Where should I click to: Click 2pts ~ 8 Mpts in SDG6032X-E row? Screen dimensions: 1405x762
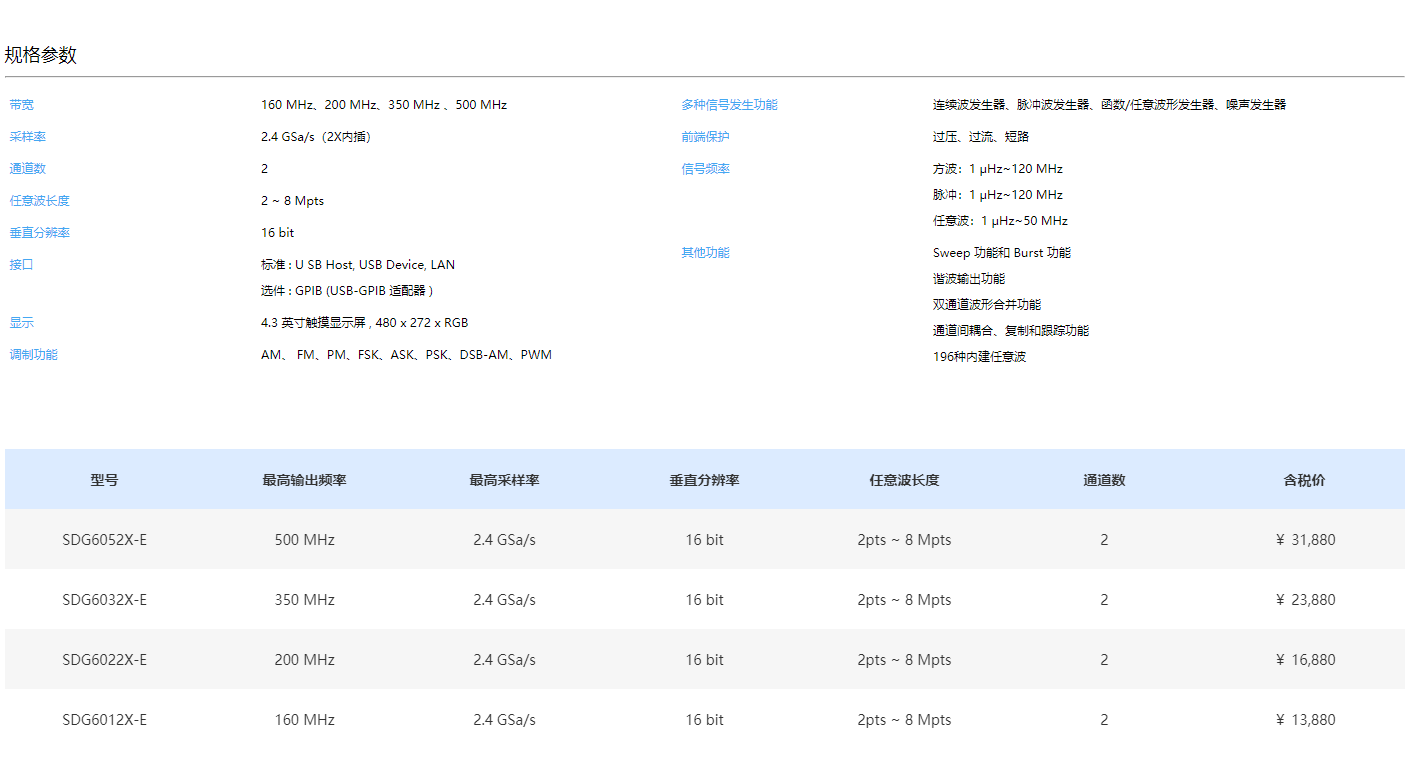[x=904, y=600]
